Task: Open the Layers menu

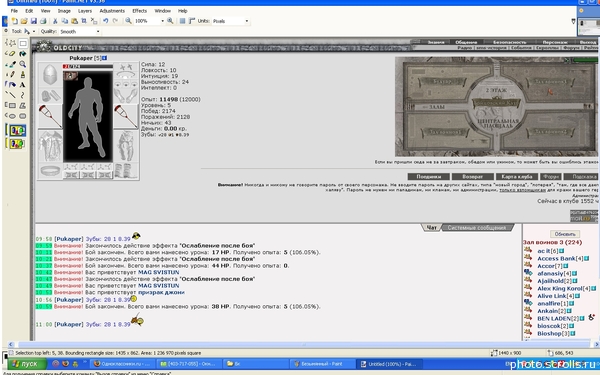Action: pos(85,11)
